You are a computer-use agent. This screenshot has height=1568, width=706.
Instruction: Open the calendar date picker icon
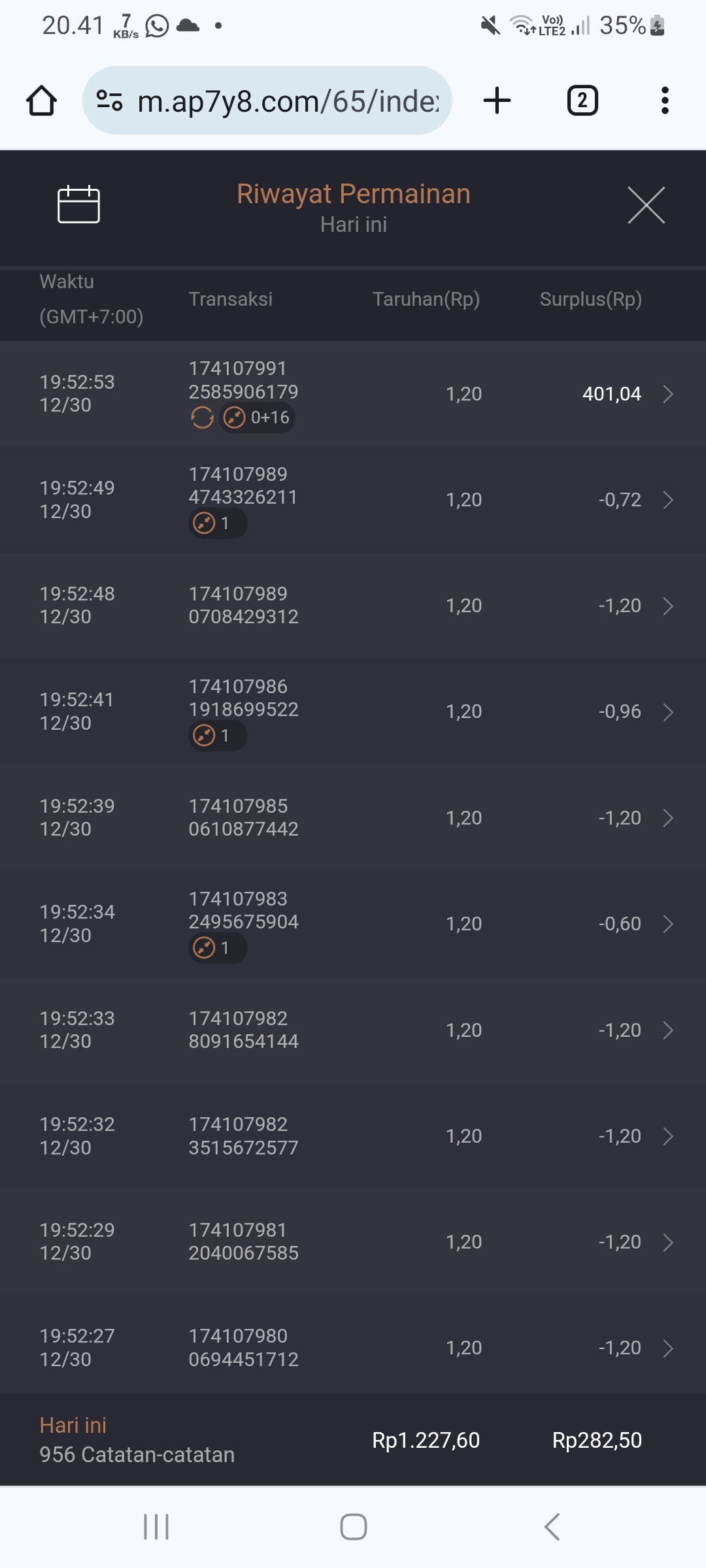pyautogui.click(x=78, y=204)
